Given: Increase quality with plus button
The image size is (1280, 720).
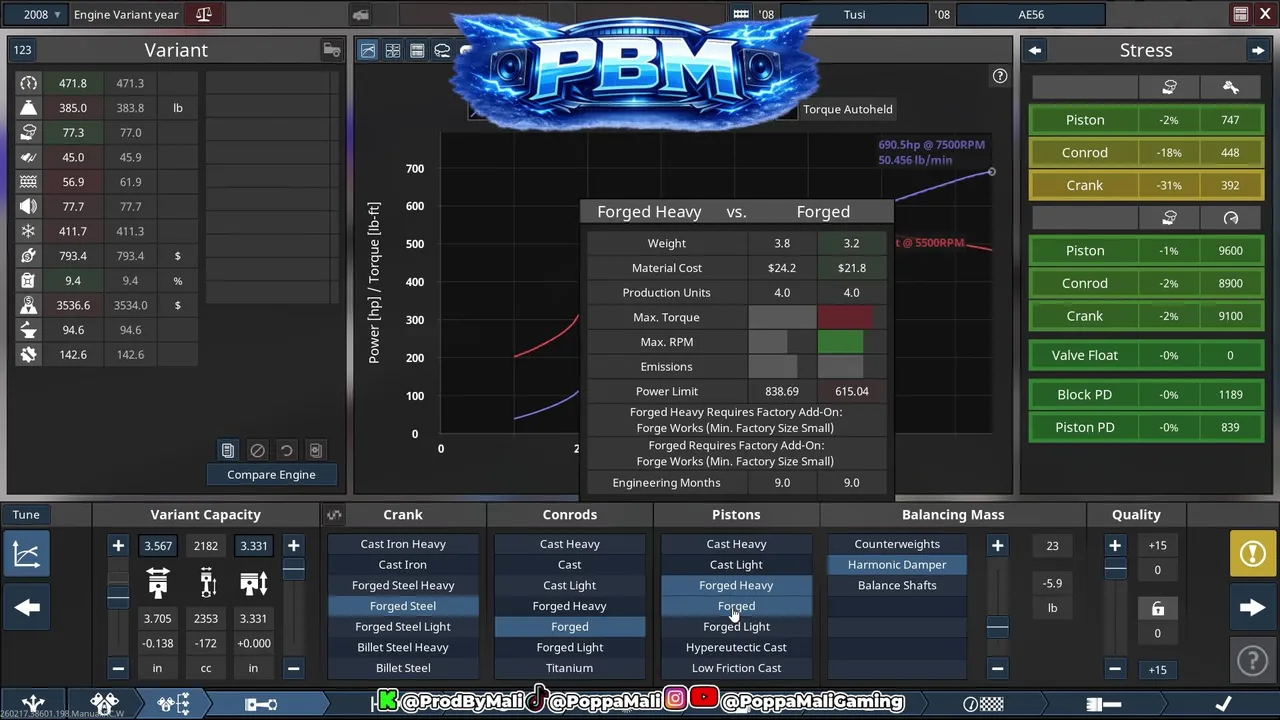Looking at the screenshot, I should point(1115,546).
